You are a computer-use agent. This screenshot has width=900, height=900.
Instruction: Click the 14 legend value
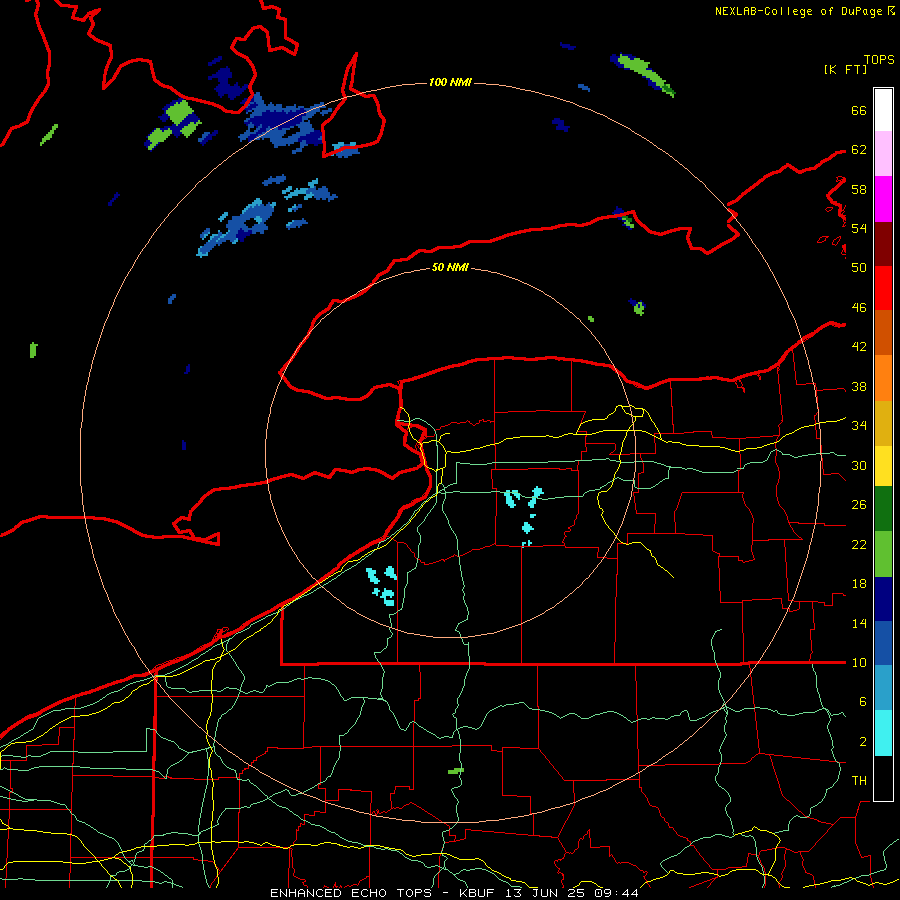(859, 624)
